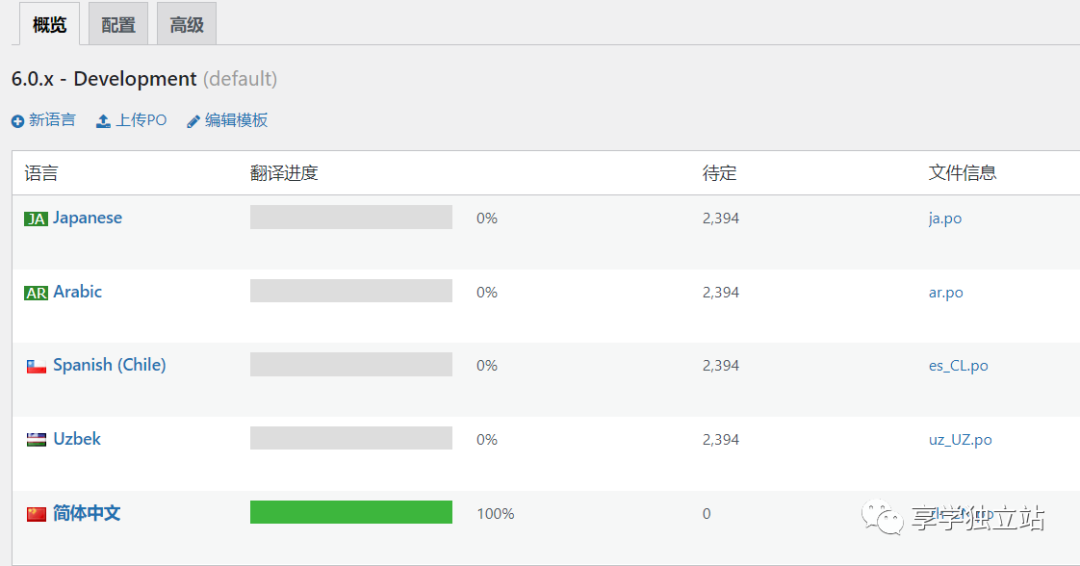The image size is (1080, 566).
Task: Click the green AR Arabic language badge
Action: point(36,293)
